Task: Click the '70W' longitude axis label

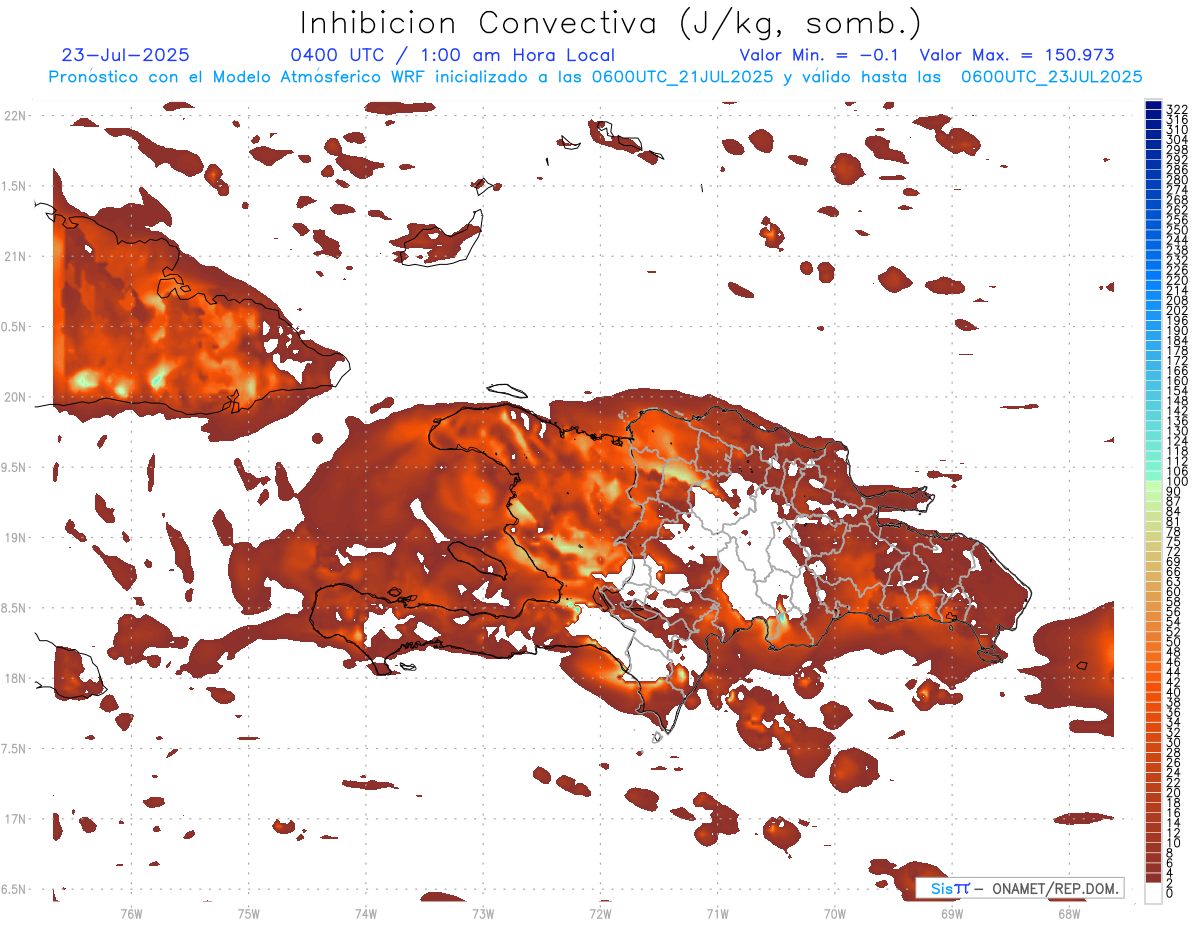Action: [x=834, y=914]
